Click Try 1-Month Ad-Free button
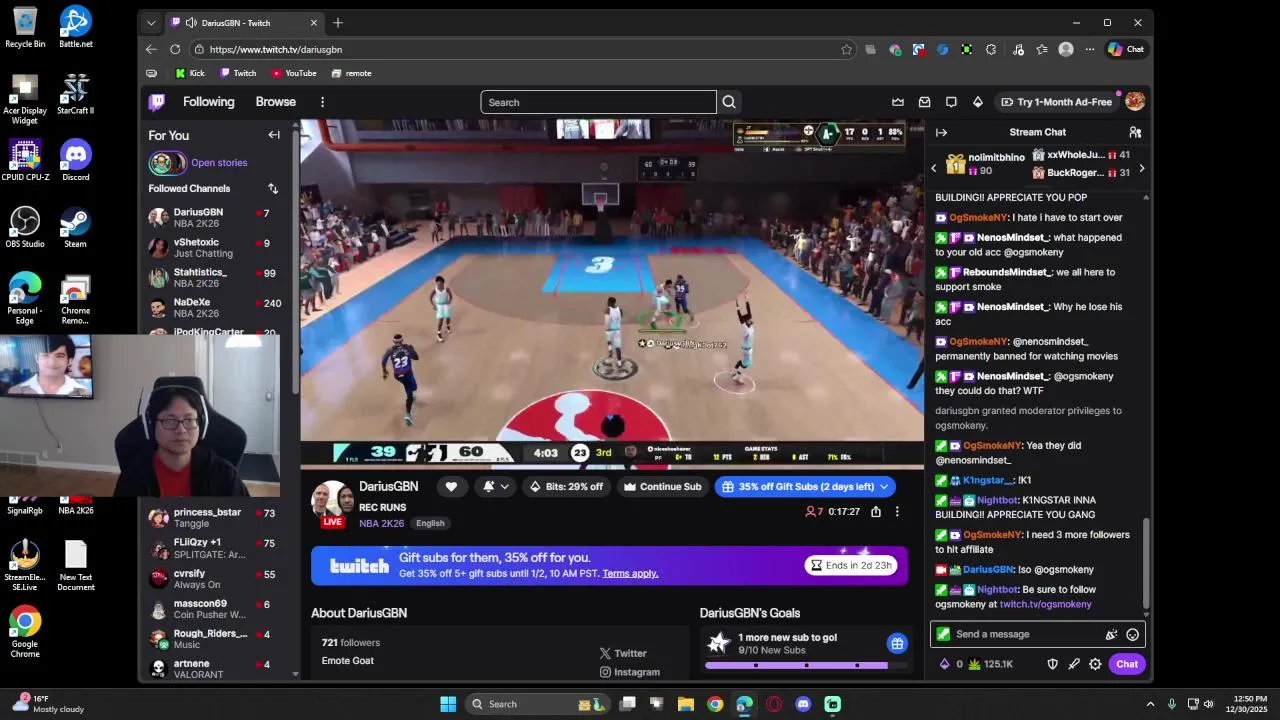This screenshot has width=1280, height=720. pos(1057,102)
